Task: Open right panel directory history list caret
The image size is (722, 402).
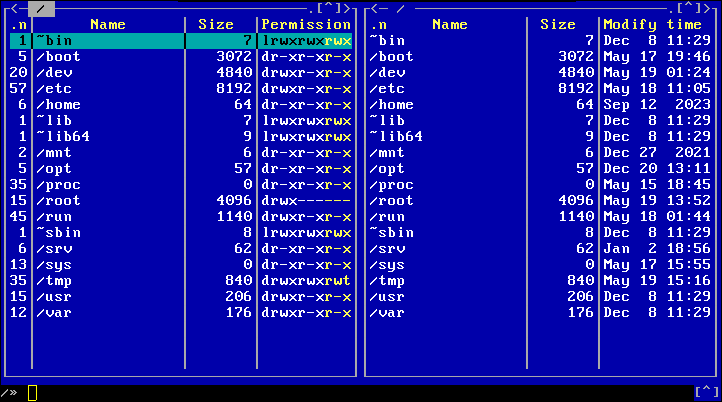Action: click(x=689, y=8)
